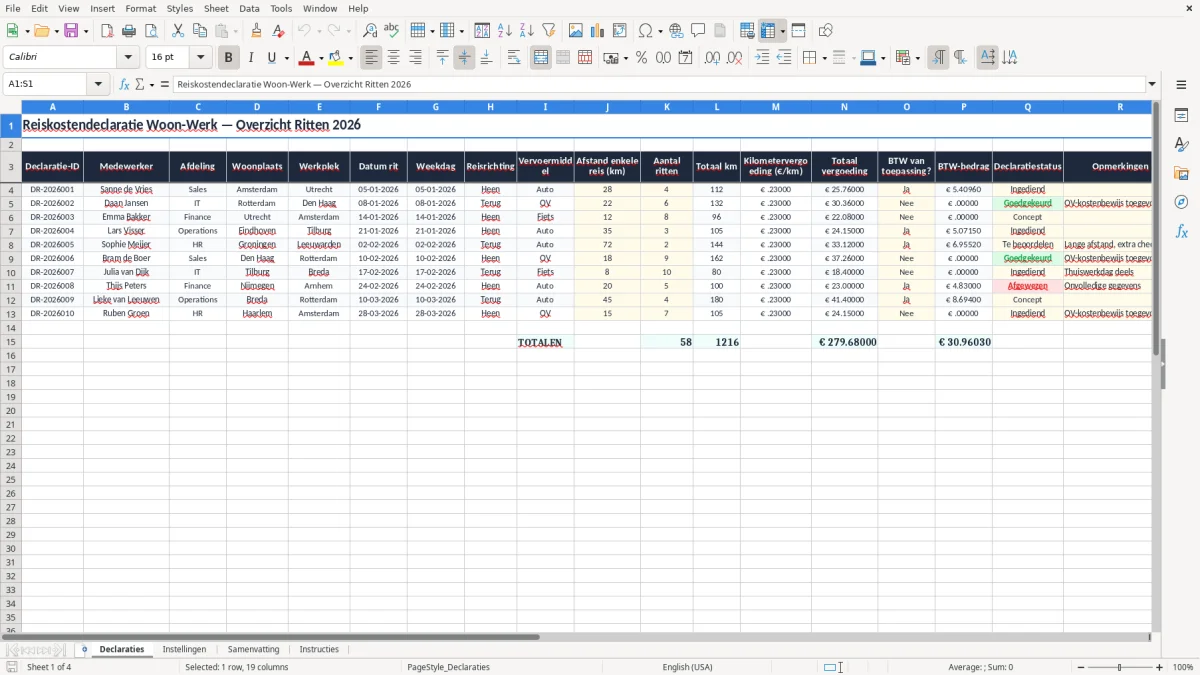
Task: Apply yellow background color swatch
Action: point(336,58)
